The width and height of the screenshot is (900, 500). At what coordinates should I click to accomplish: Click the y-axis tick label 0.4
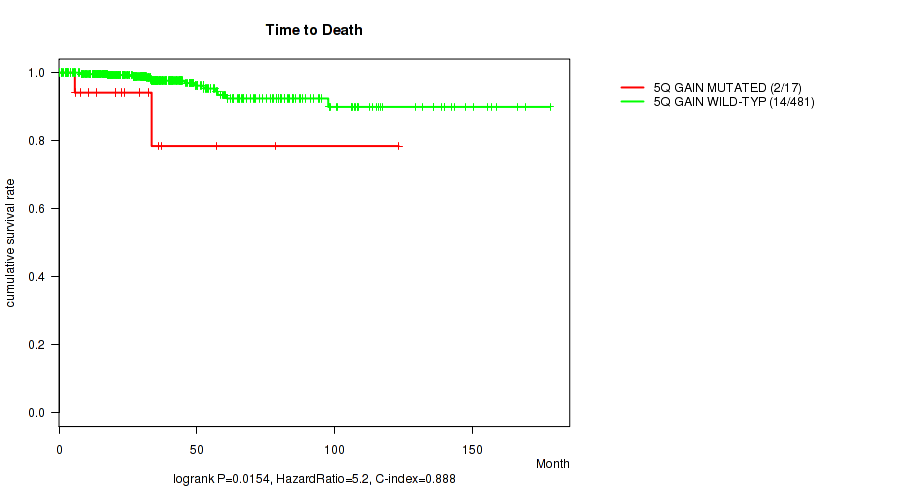tap(36, 276)
